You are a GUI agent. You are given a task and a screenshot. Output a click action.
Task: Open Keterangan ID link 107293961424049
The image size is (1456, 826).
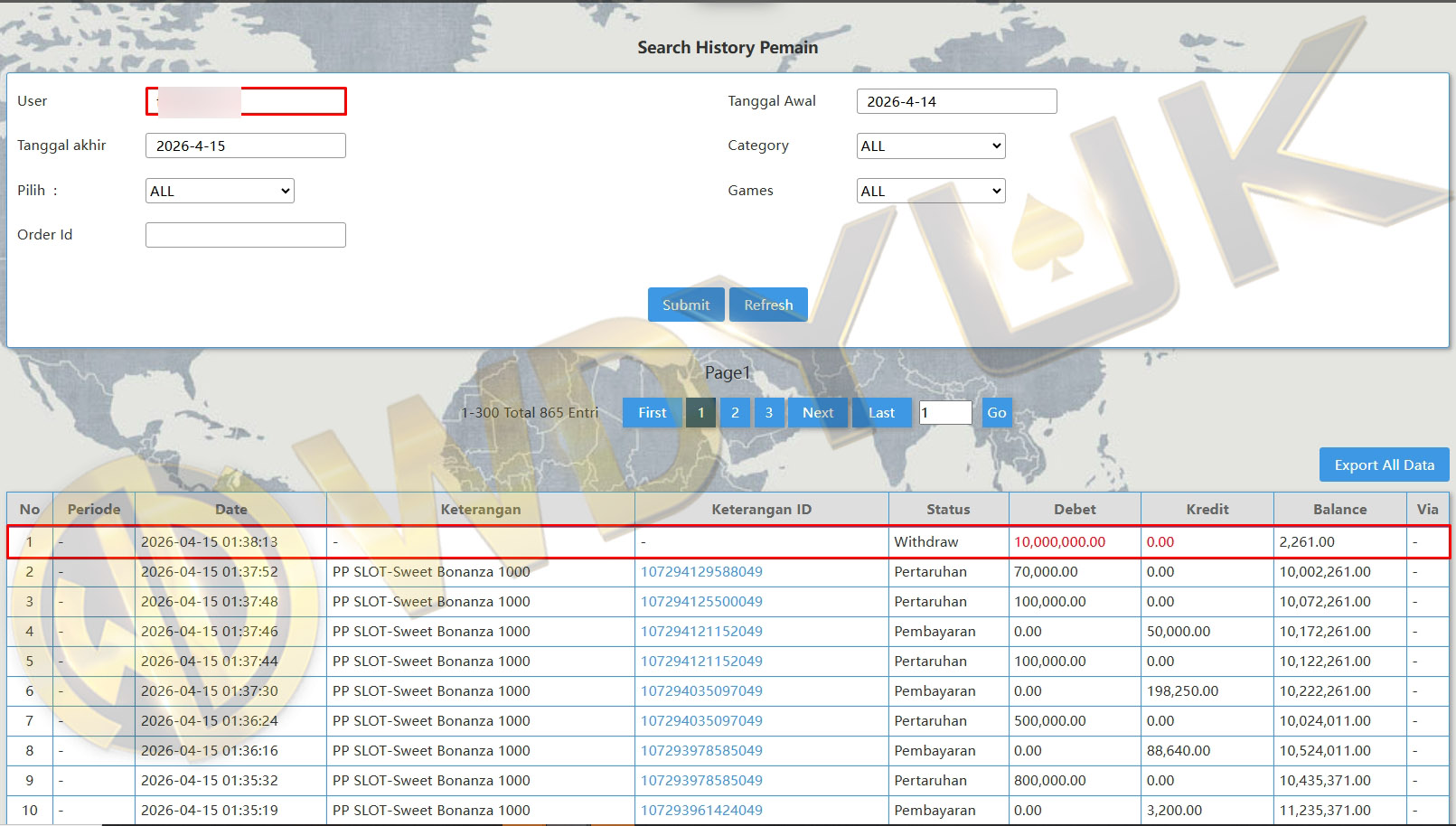tap(701, 811)
